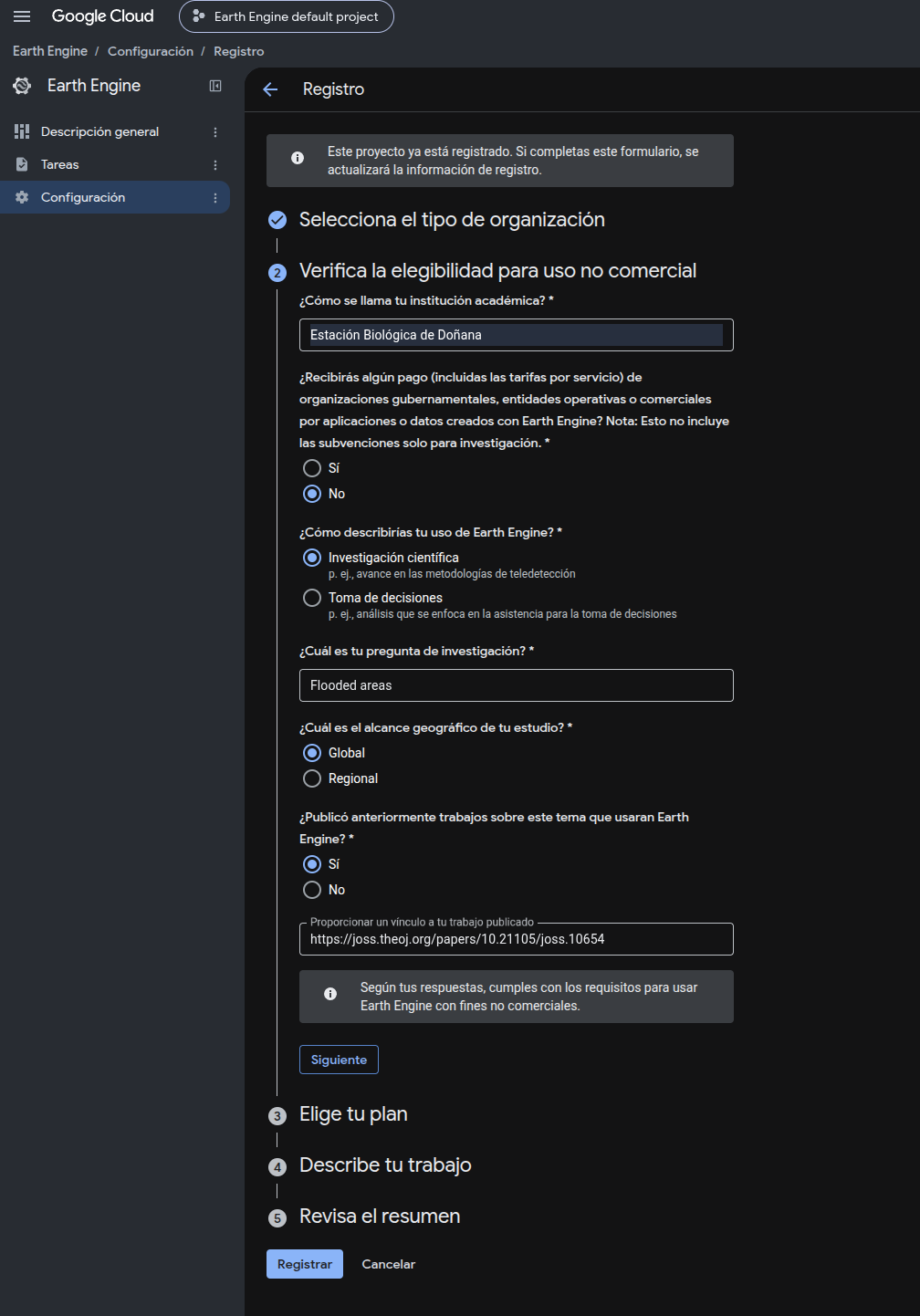The height and width of the screenshot is (1316, 920).
Task: Expand step 3 Elige tu plan
Action: point(353,1114)
